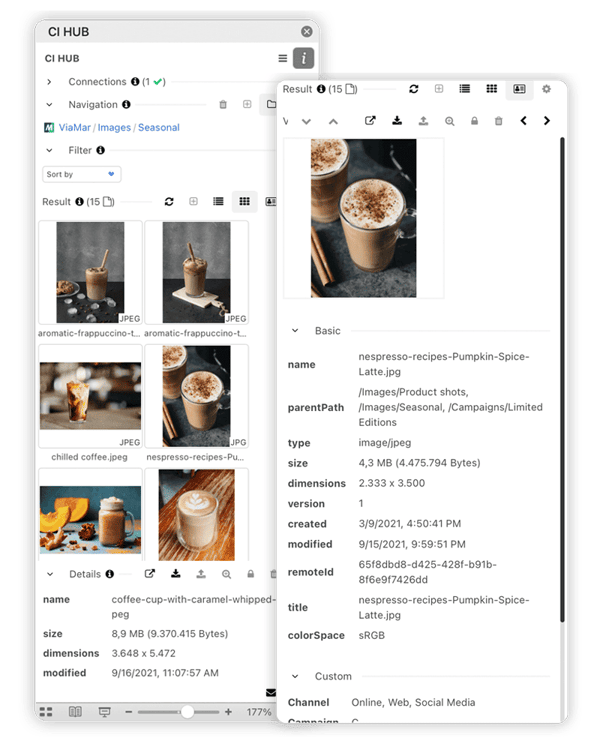Screen dimensions: 600x747
Task: Click the right panel vertical scrollbar
Action: pyautogui.click(x=562, y=379)
